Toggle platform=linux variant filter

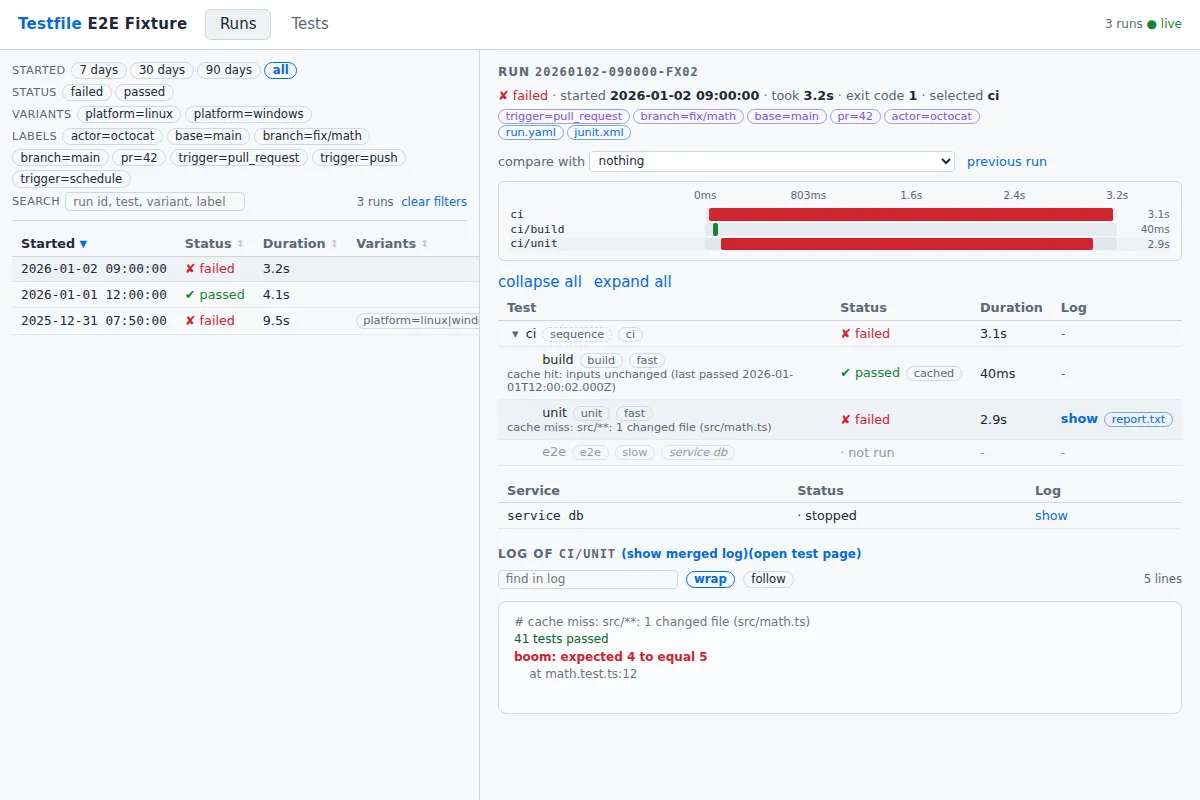(x=129, y=114)
